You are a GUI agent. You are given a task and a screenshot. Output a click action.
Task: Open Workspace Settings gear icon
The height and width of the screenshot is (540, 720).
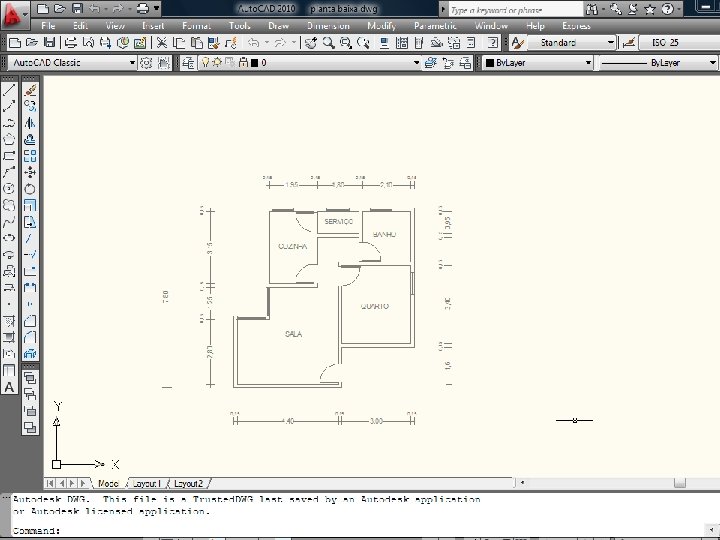click(146, 63)
